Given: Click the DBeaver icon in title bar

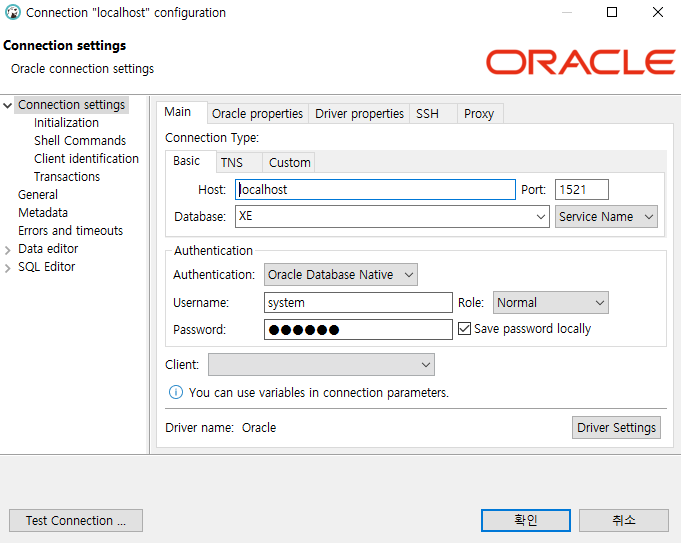Looking at the screenshot, I should click(13, 12).
